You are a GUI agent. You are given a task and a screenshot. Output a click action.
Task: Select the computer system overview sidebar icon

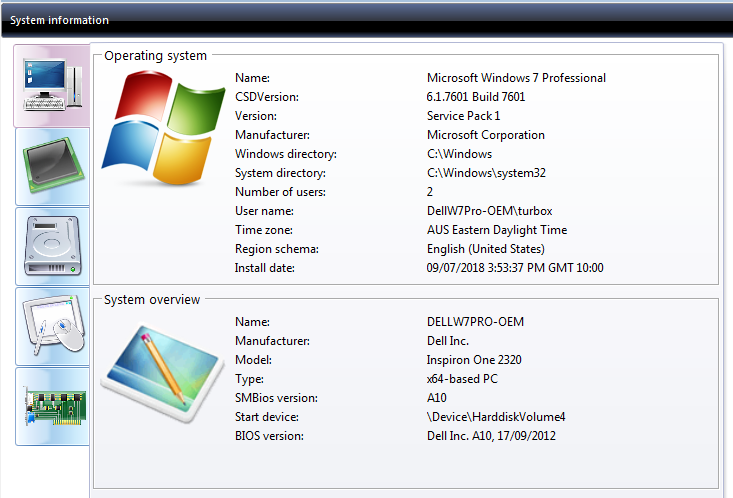(x=52, y=86)
